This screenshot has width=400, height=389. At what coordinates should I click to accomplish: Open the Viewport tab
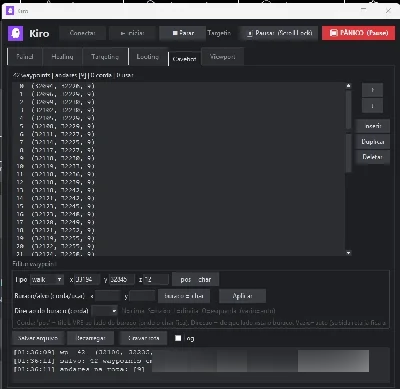(223, 57)
